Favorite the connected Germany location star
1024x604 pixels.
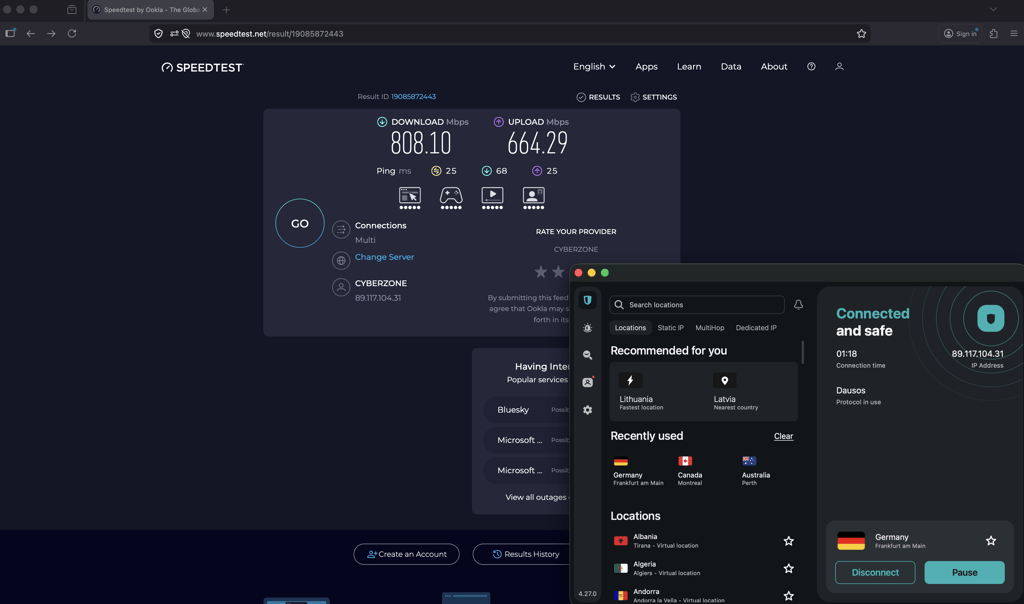click(x=991, y=541)
